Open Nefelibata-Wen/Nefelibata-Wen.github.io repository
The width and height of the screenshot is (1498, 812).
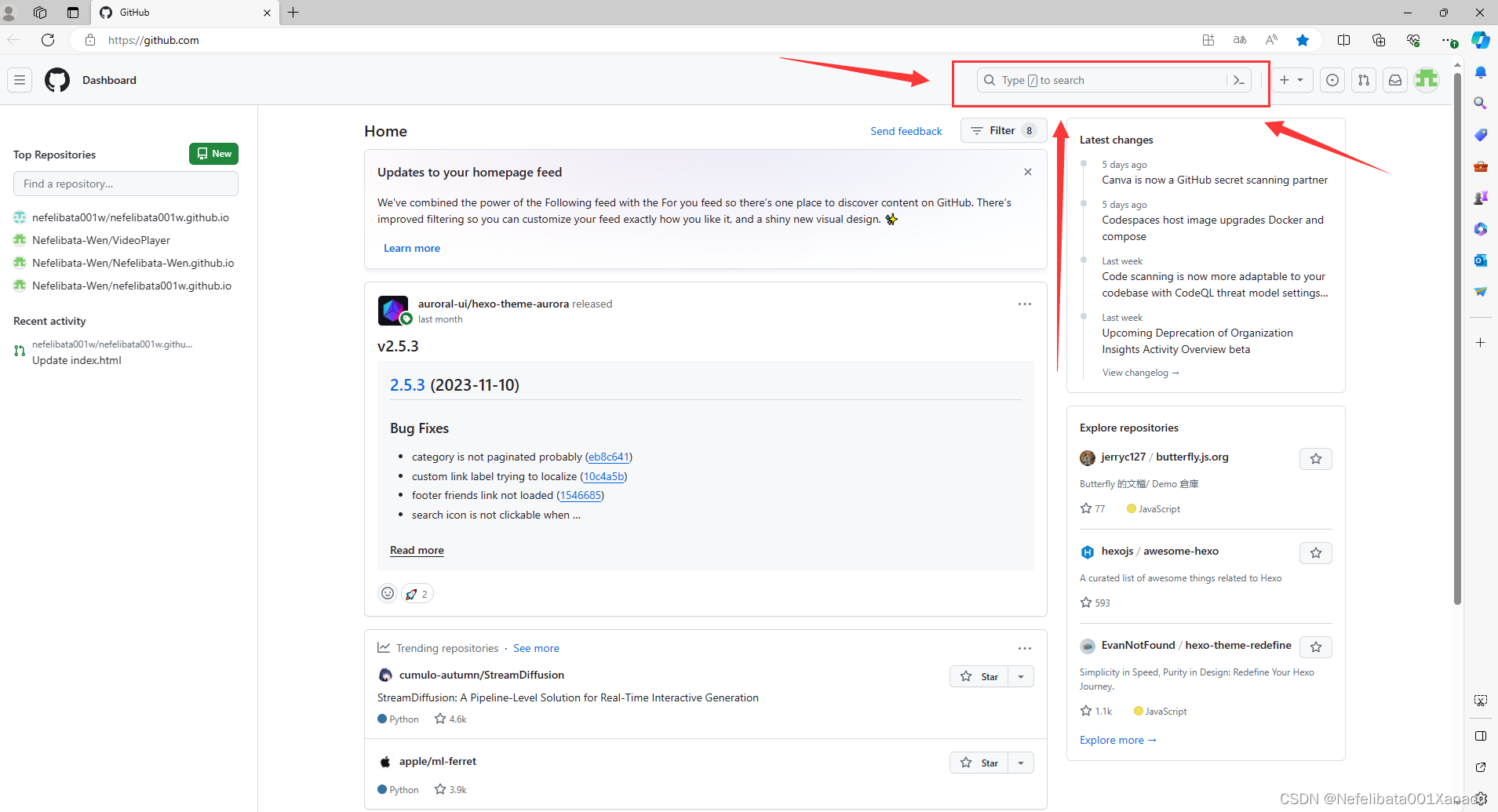133,263
